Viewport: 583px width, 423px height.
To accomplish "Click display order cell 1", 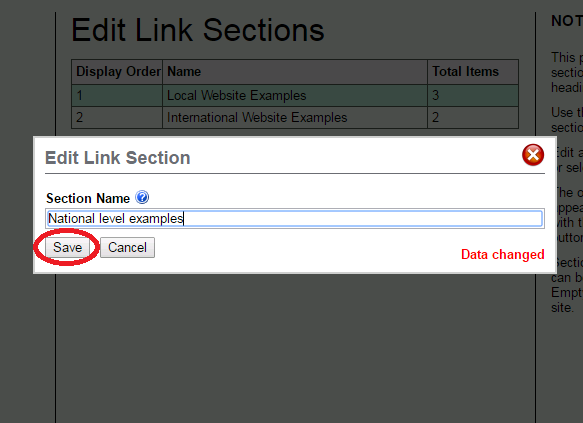I will [117, 96].
